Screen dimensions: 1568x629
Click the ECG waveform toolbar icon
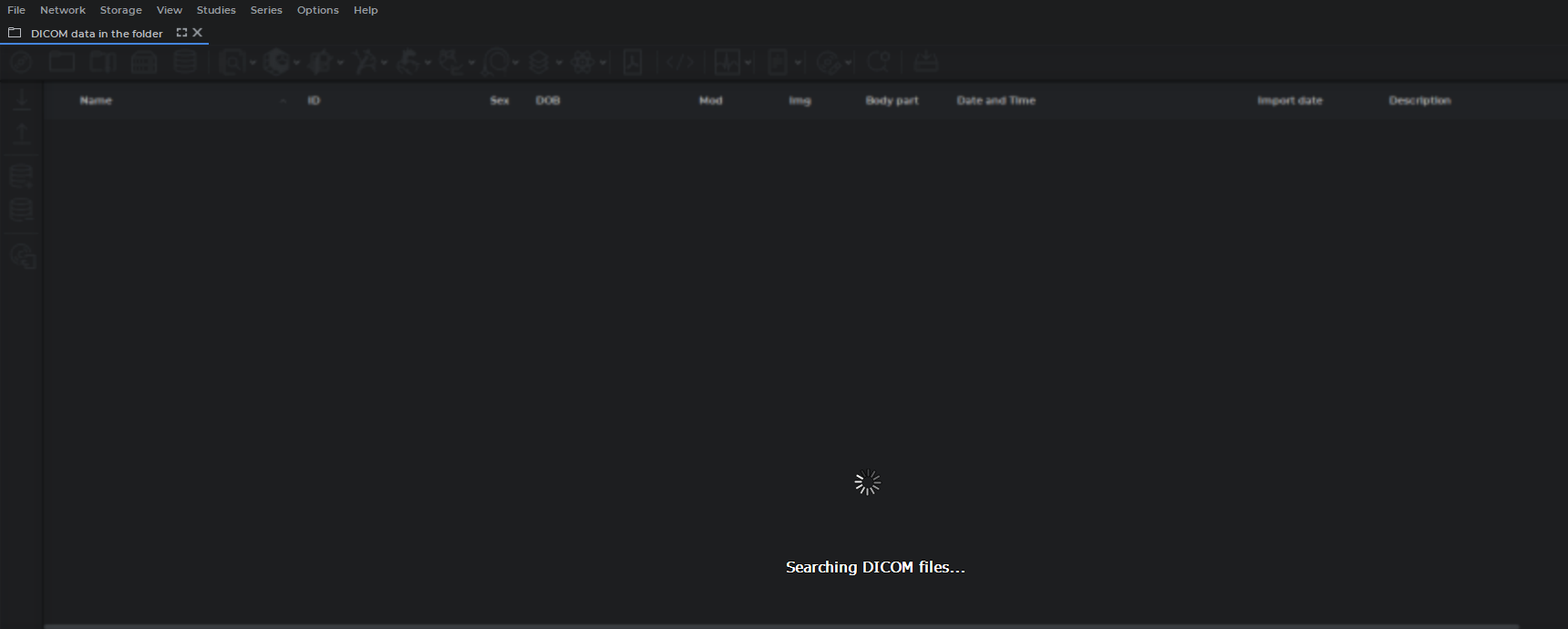727,62
